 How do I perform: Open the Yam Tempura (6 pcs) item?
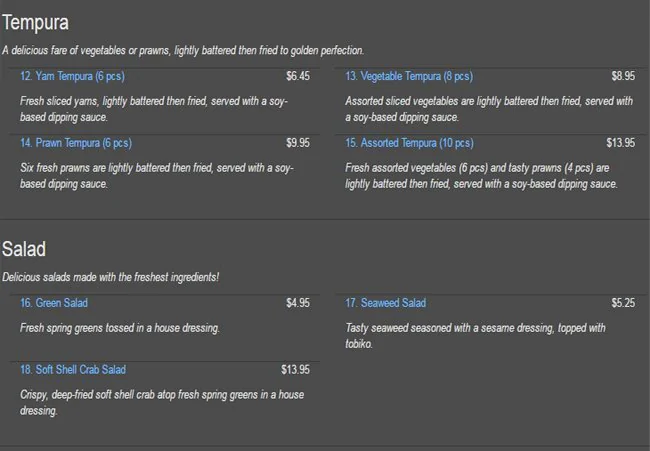pyautogui.click(x=72, y=76)
